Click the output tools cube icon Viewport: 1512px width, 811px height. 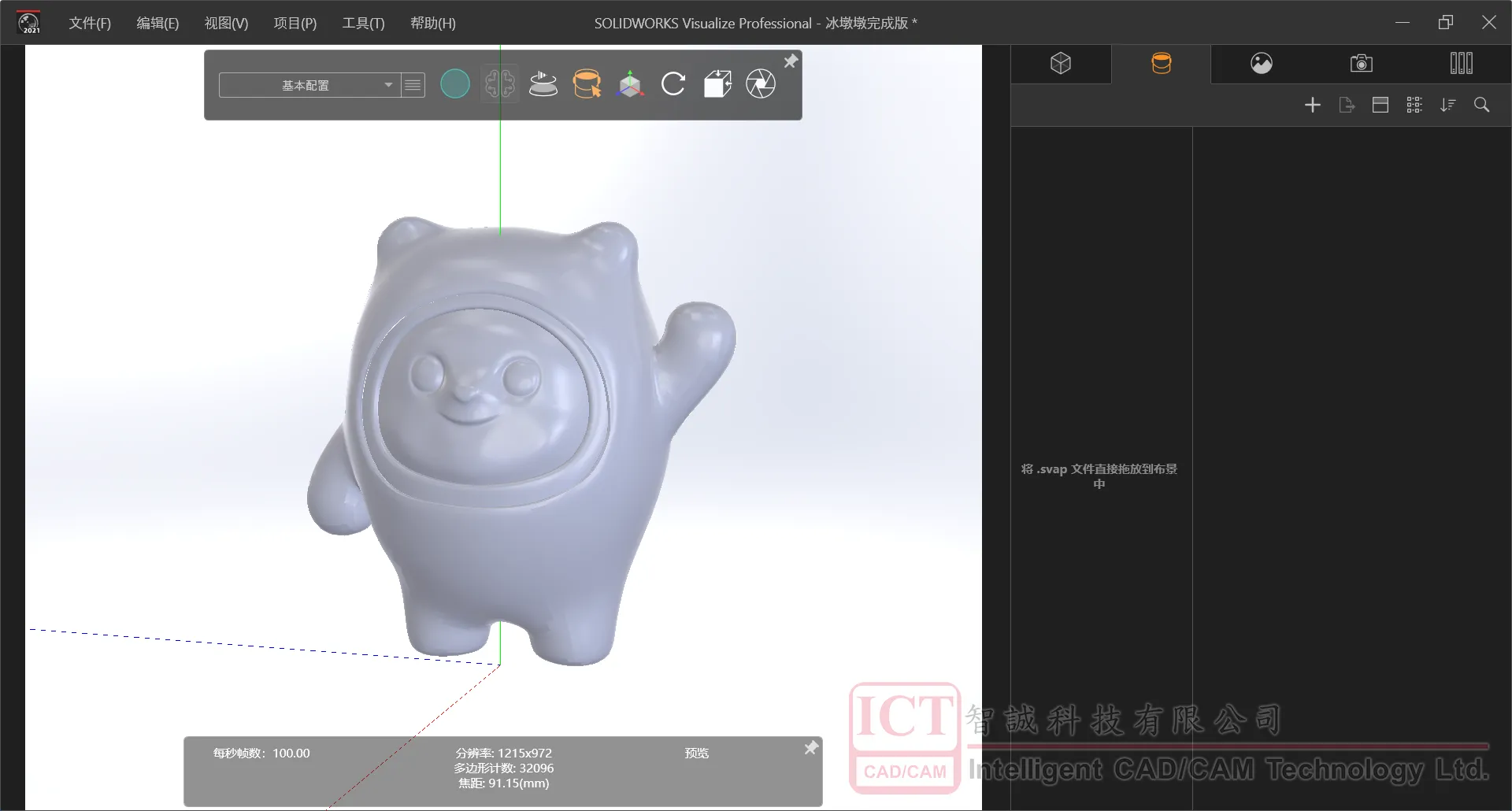717,83
